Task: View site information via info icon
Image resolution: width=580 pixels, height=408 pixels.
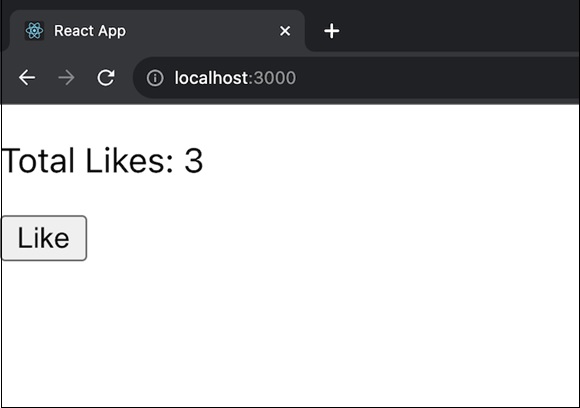Action: point(155,78)
